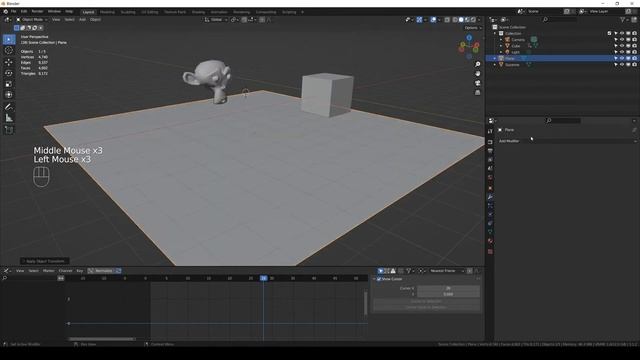
Task: Select the Rotate tool
Action: coord(9,73)
